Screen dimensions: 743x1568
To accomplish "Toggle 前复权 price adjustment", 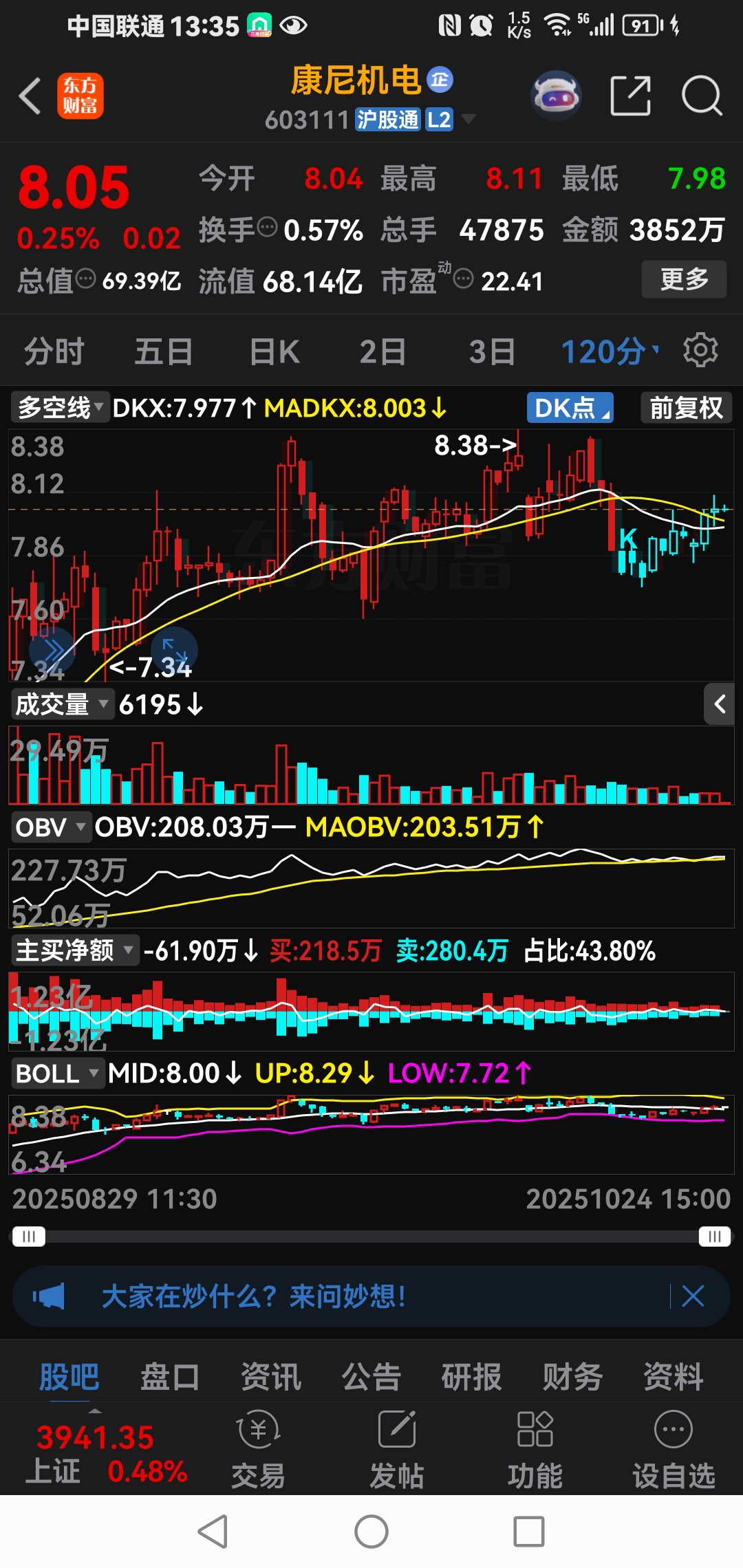I will pyautogui.click(x=687, y=408).
